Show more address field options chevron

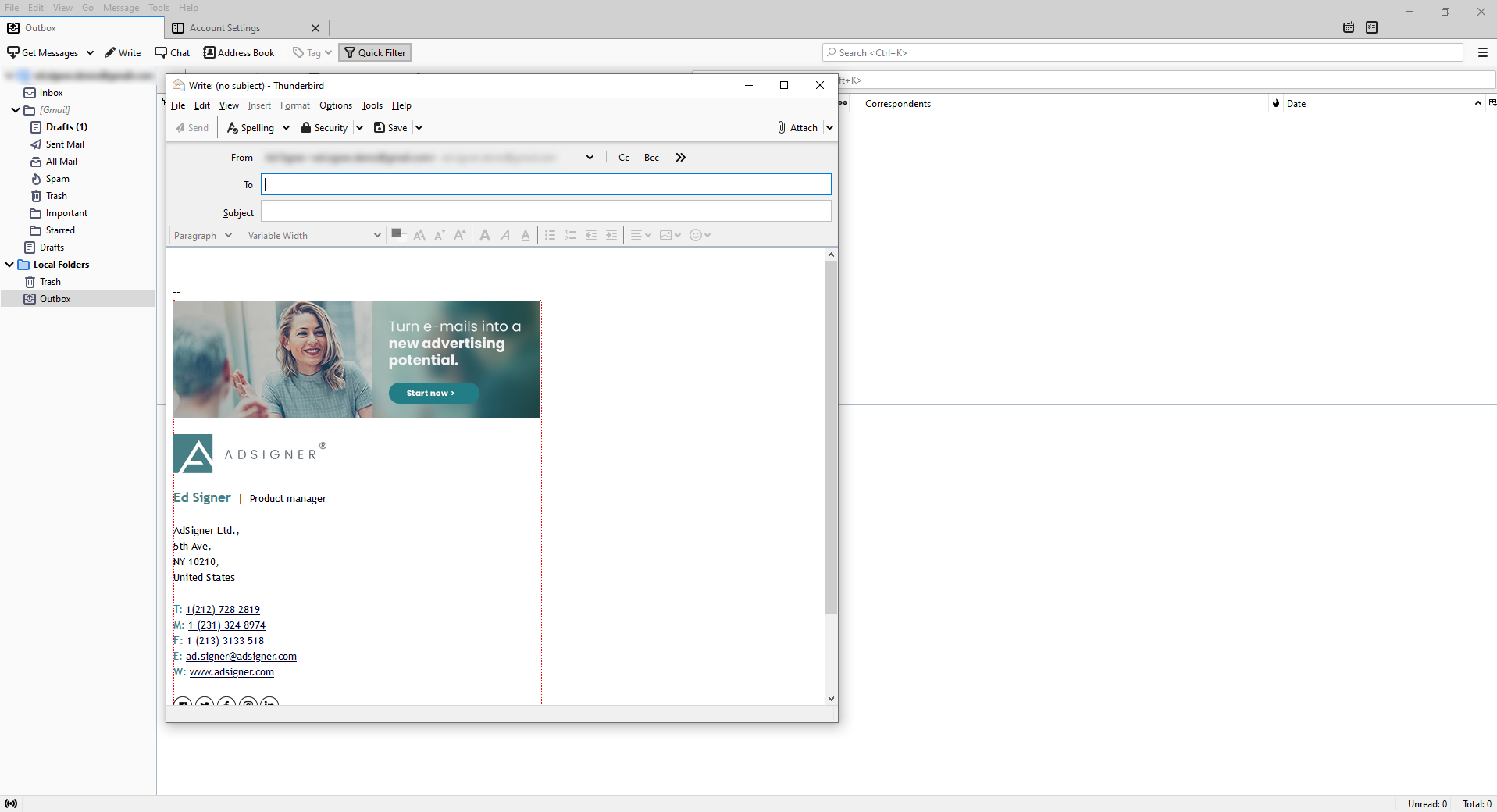pyautogui.click(x=681, y=158)
